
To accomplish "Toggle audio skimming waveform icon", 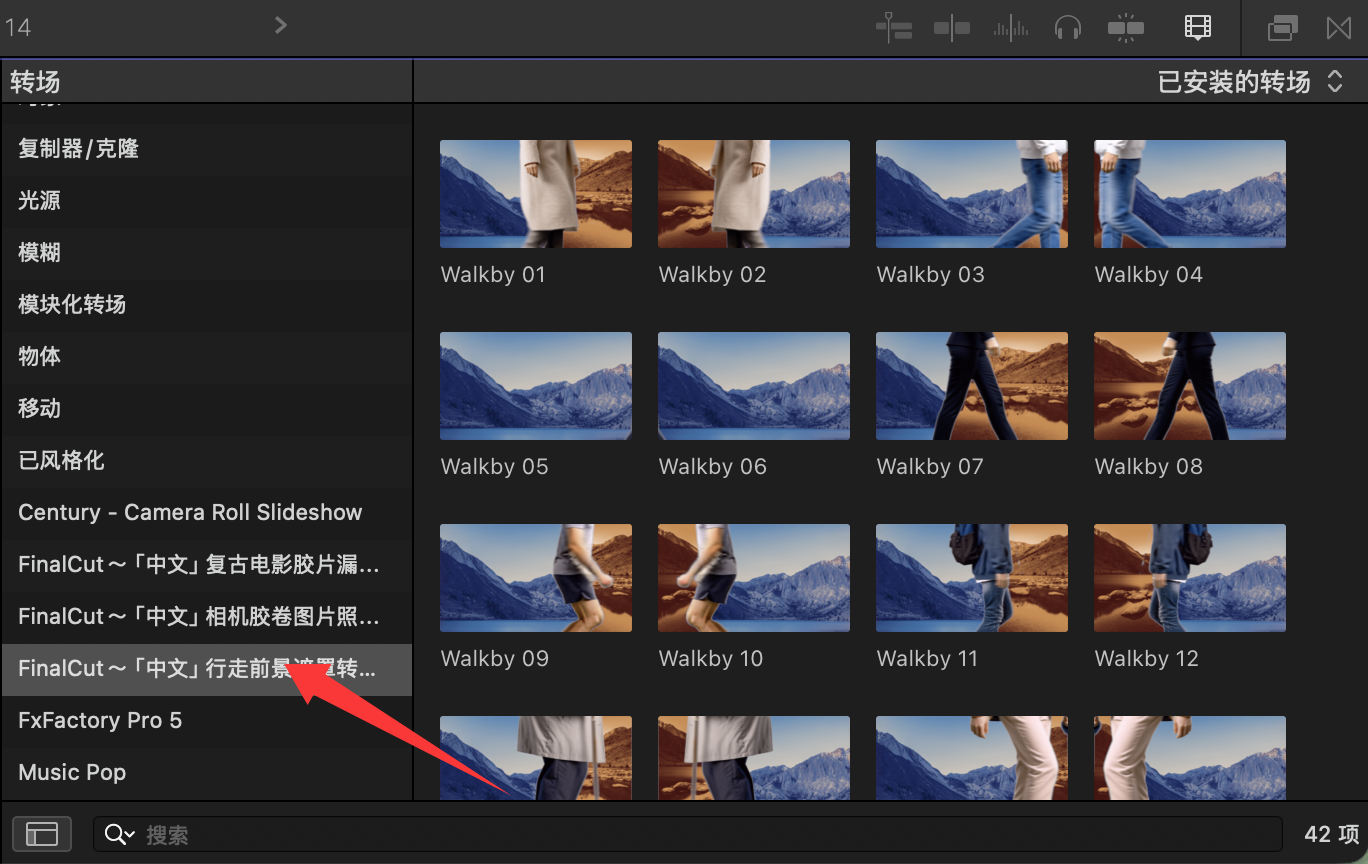I will pyautogui.click(x=1010, y=28).
